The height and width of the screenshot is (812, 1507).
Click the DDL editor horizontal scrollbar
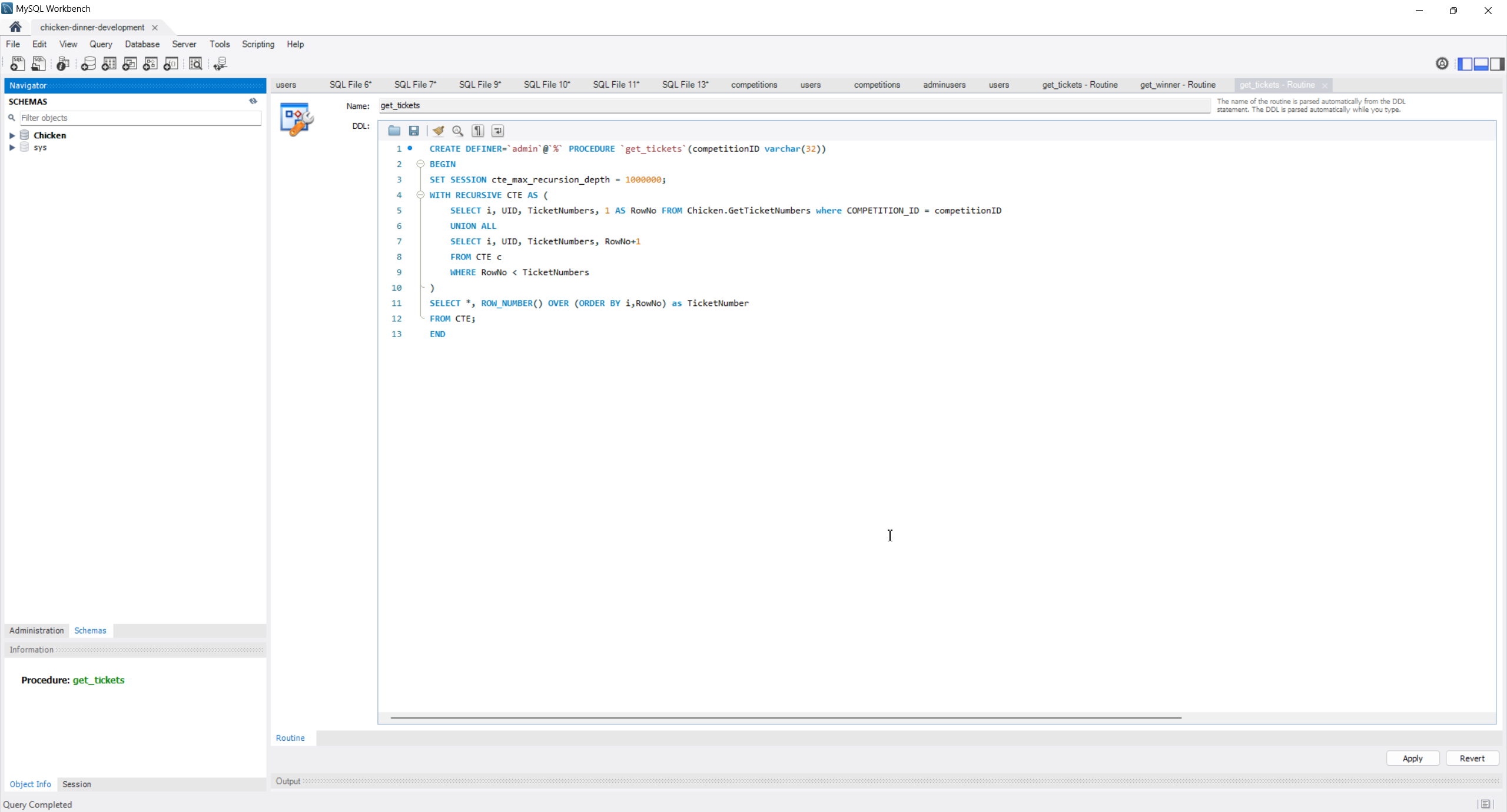(x=785, y=718)
